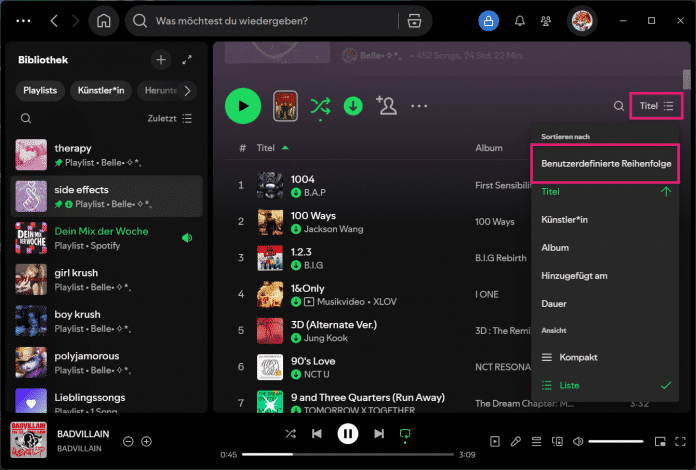
Task: Sort by Hinzugefügt am
Action: click(585, 274)
